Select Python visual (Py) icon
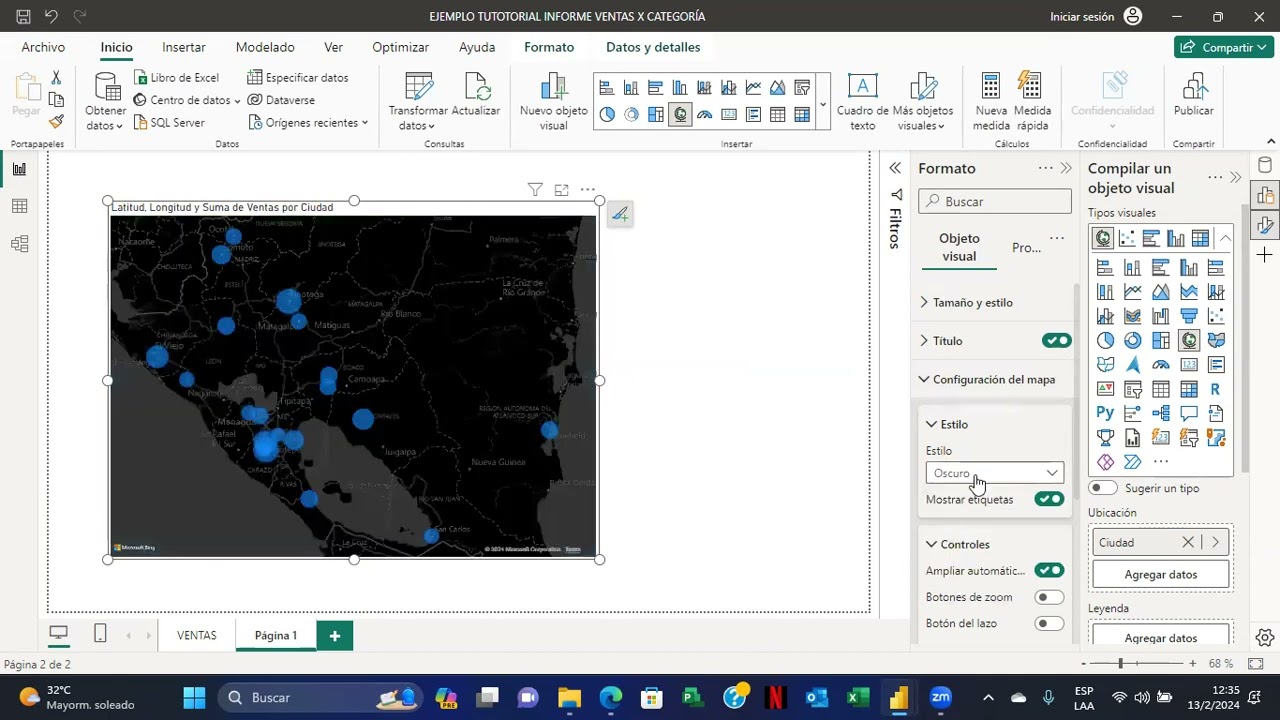Image resolution: width=1280 pixels, height=720 pixels. (1105, 413)
